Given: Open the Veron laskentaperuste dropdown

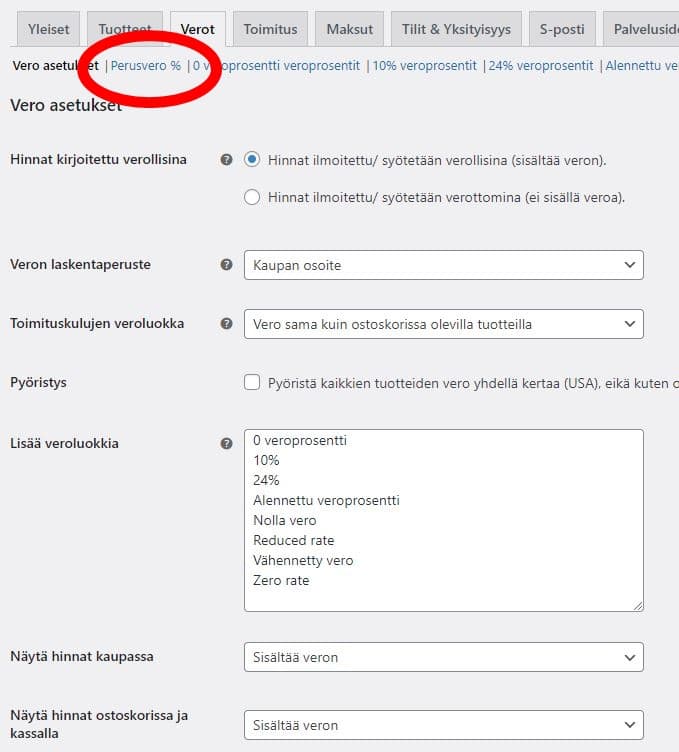Looking at the screenshot, I should point(443,265).
